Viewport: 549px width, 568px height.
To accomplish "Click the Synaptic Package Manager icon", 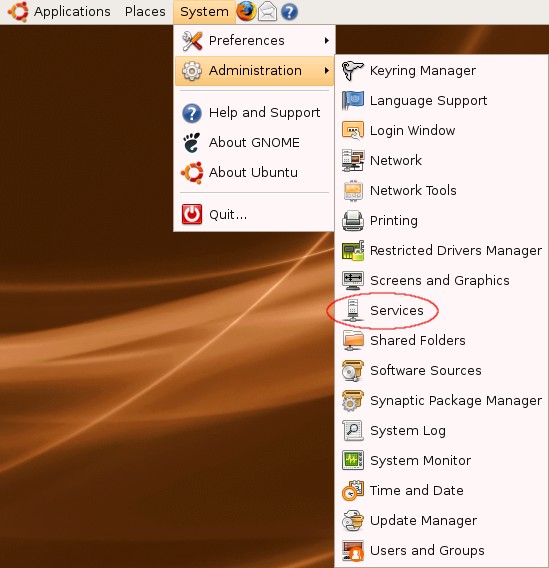I will (x=352, y=401).
